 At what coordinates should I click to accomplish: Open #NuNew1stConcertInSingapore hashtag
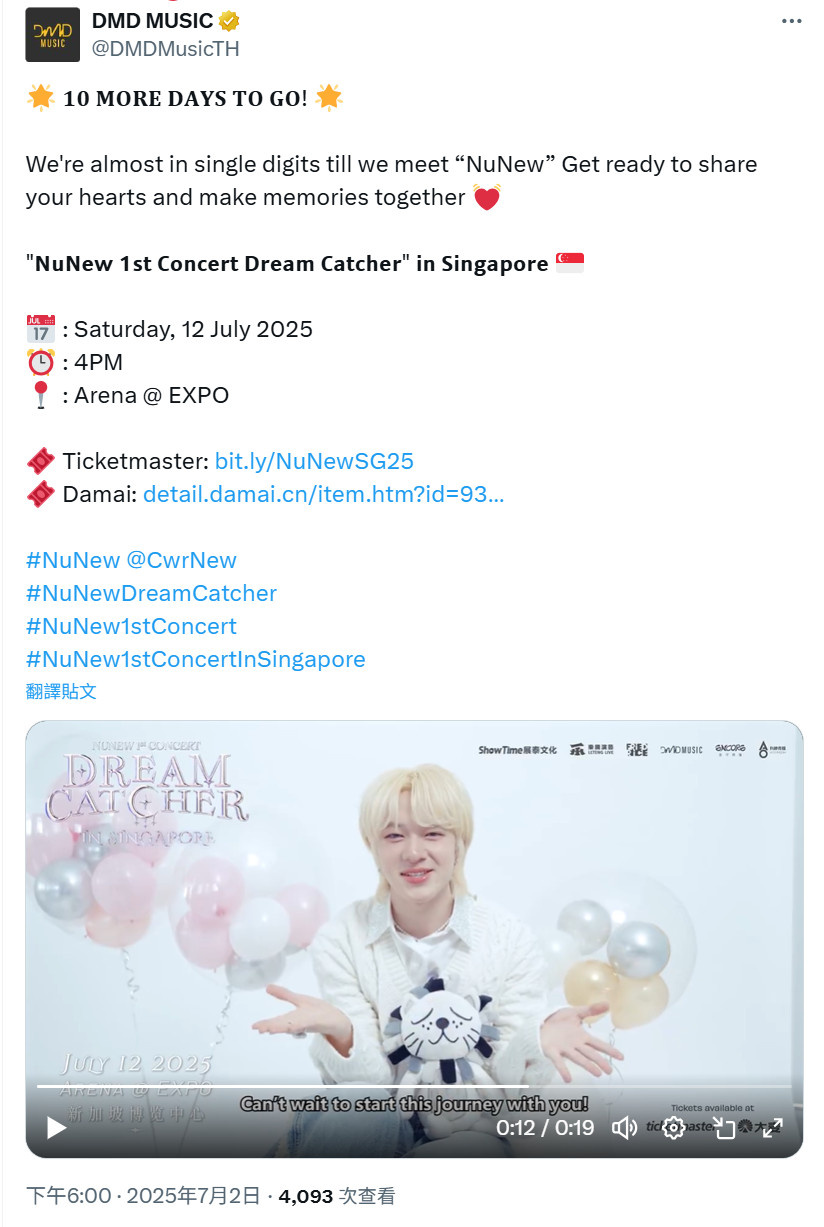(196, 659)
